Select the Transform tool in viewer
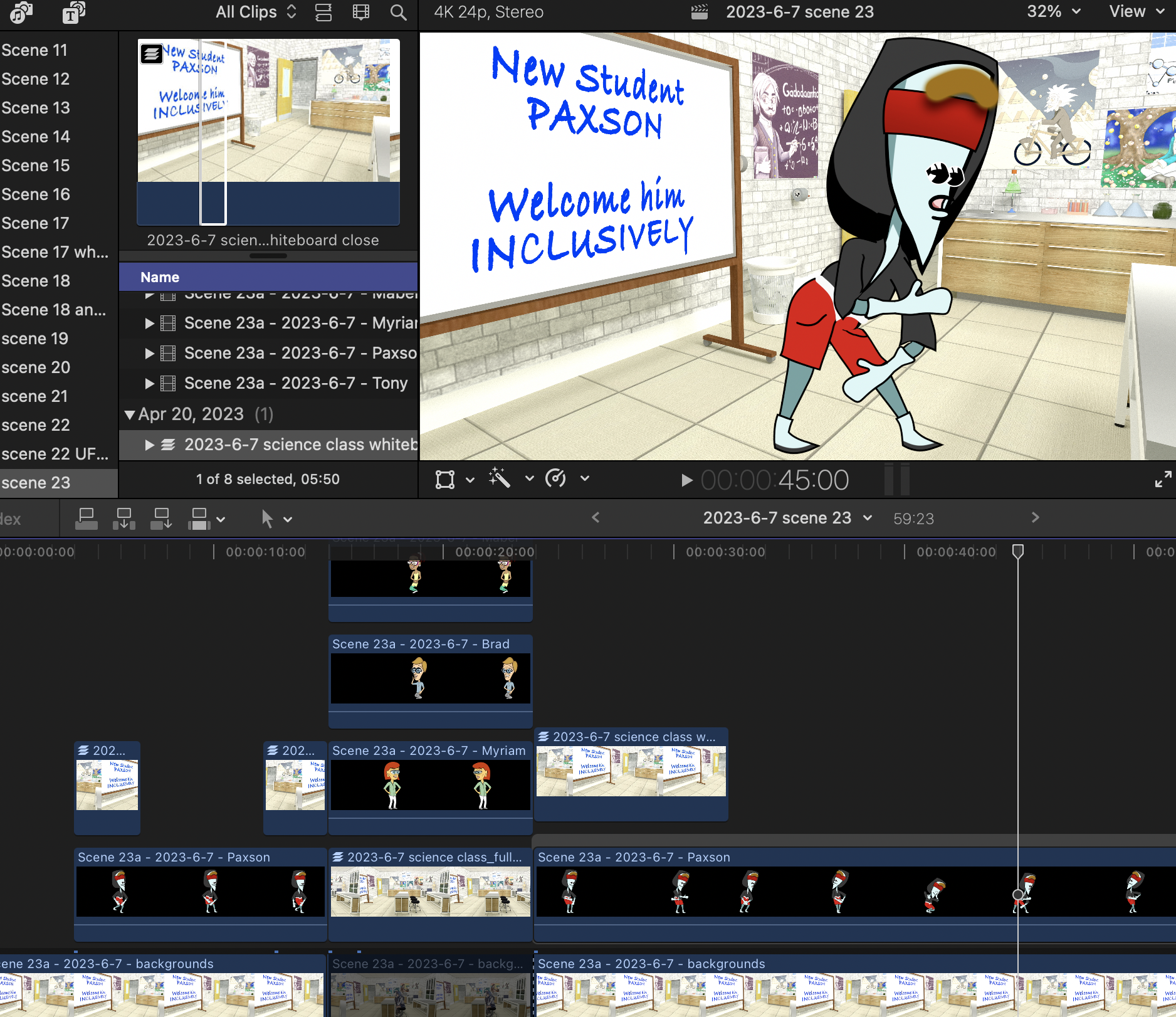1176x1017 pixels. [445, 480]
